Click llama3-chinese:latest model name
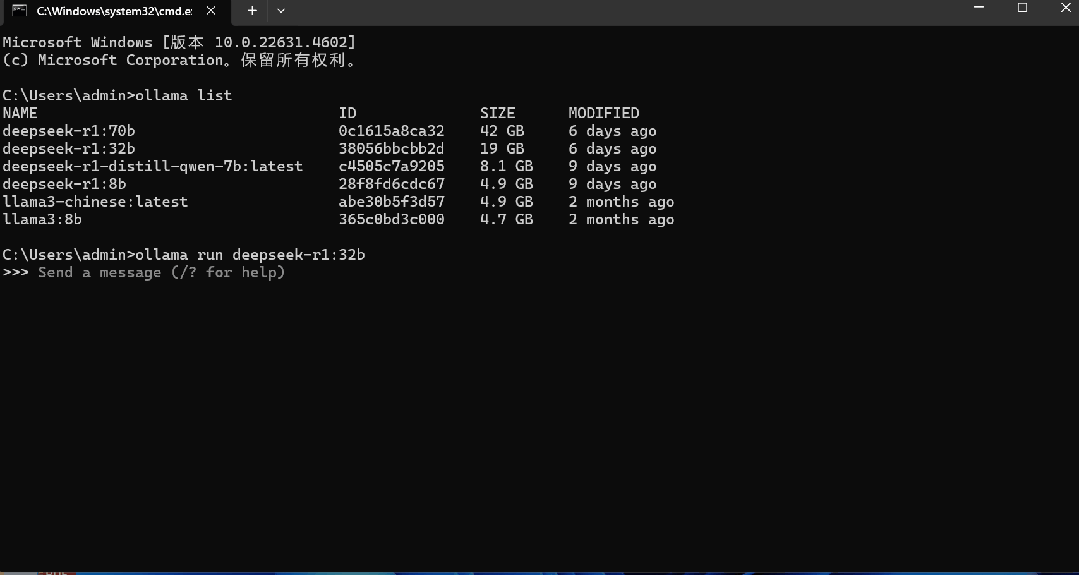The image size is (1079, 575). pos(95,202)
